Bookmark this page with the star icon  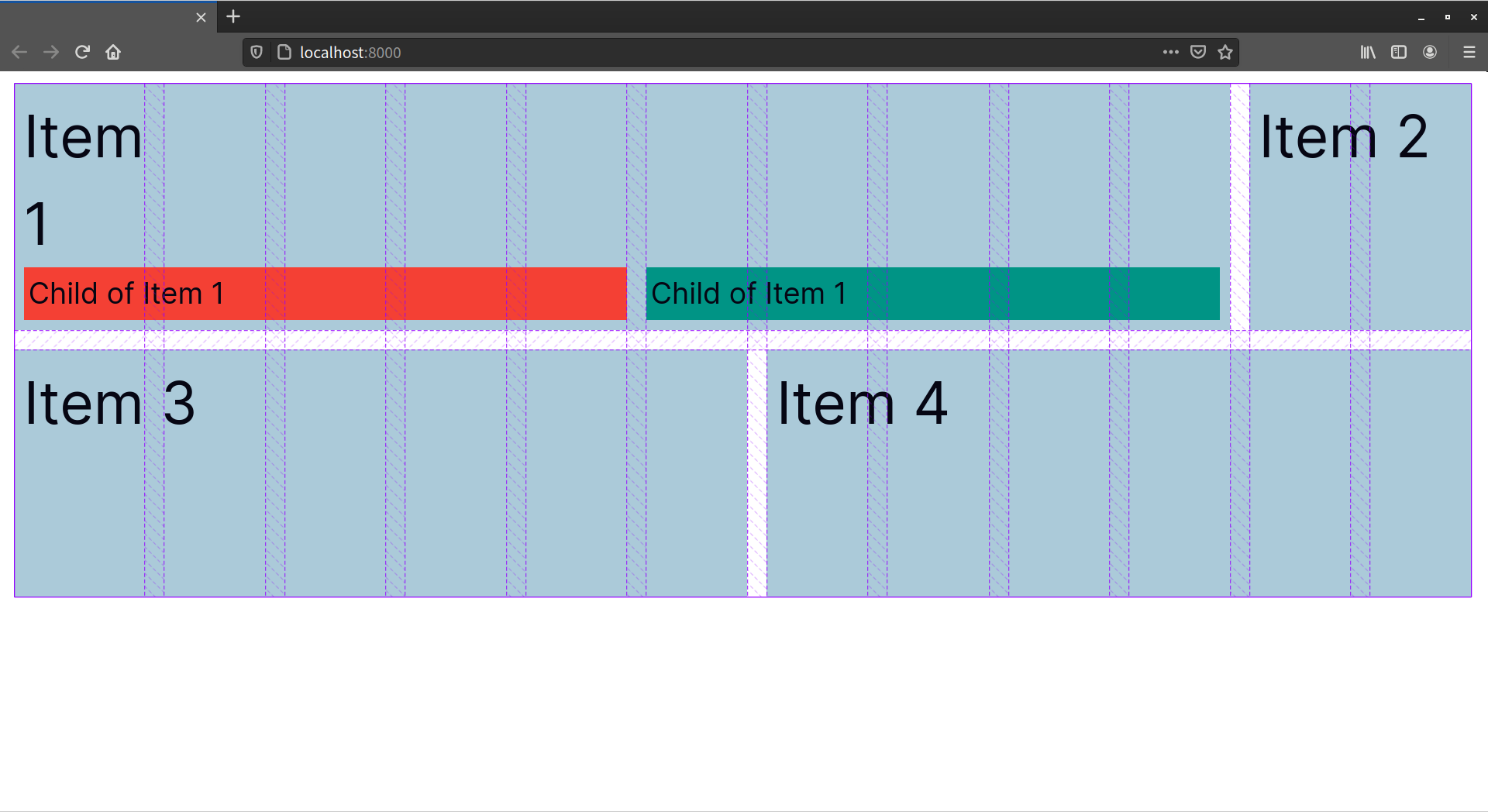(x=1225, y=52)
